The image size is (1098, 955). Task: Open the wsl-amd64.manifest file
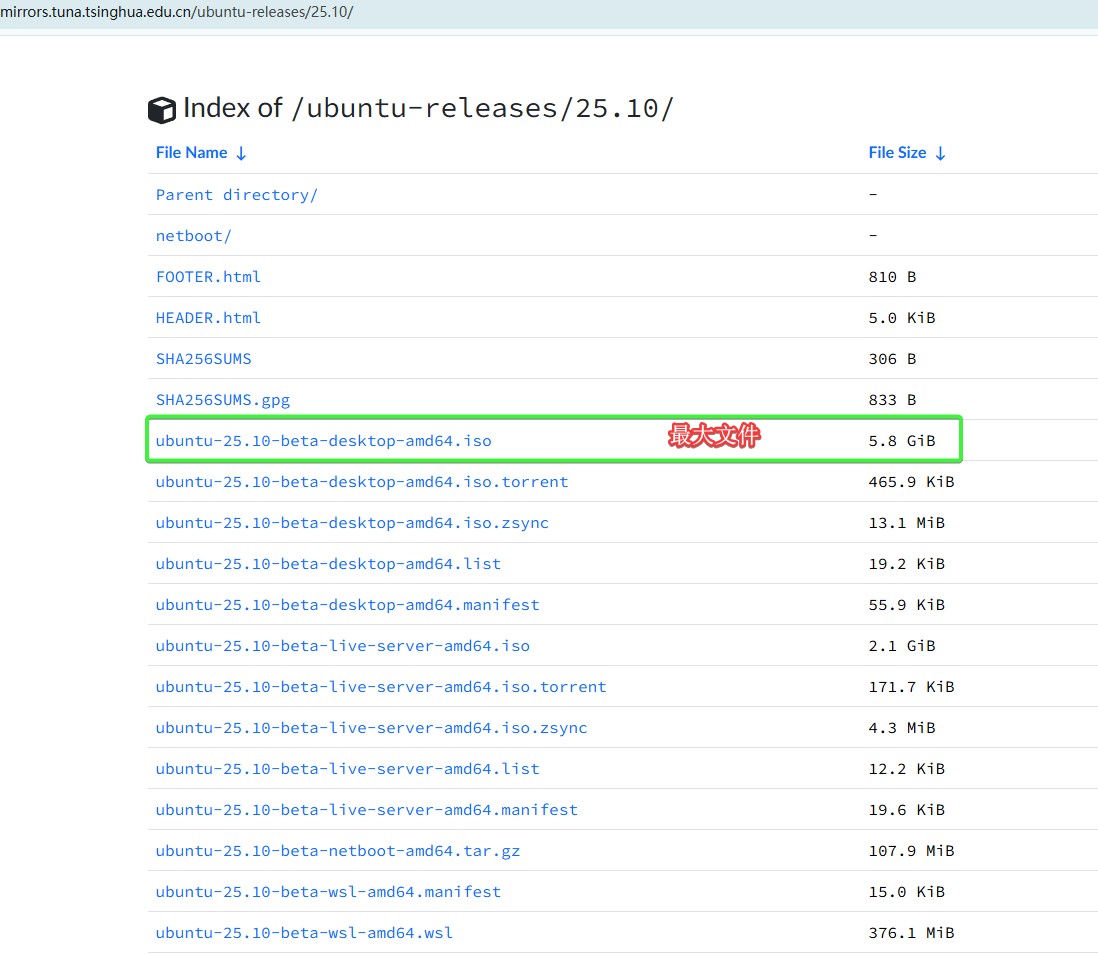pos(328,892)
